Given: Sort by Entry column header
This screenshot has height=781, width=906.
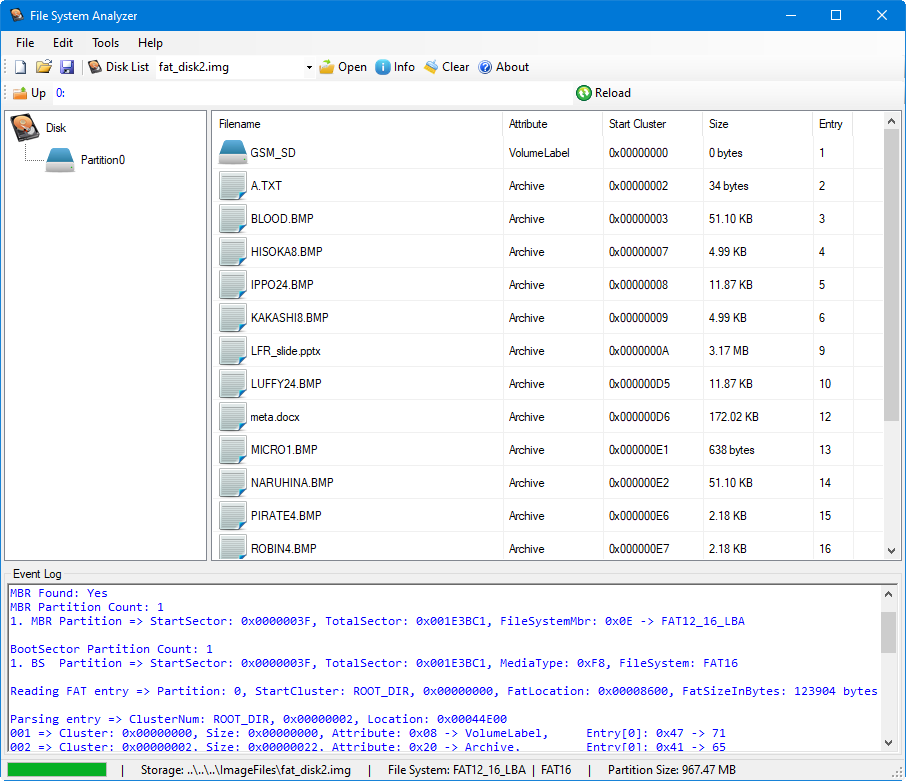Looking at the screenshot, I should click(833, 124).
